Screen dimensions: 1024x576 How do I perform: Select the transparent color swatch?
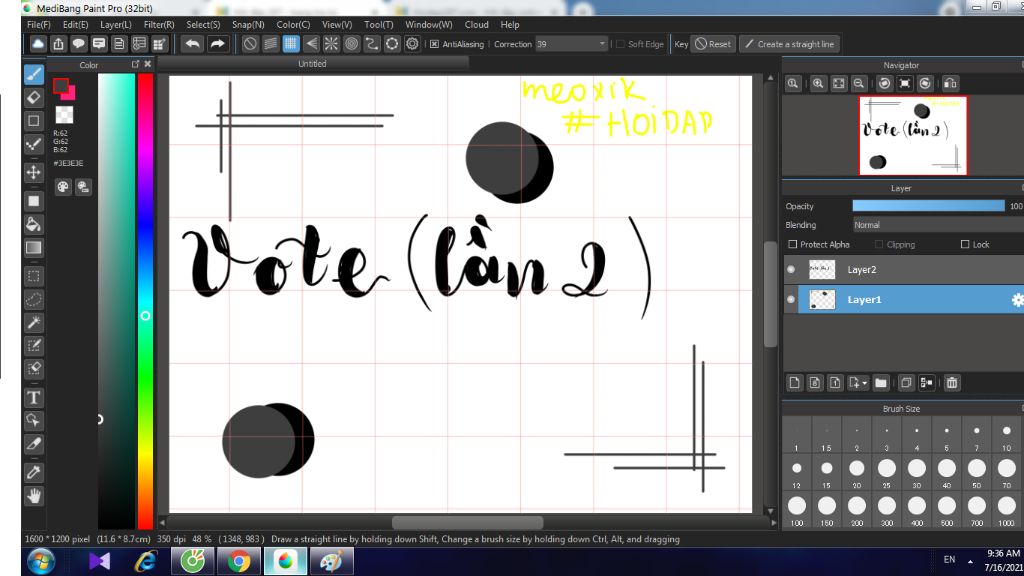[64, 114]
